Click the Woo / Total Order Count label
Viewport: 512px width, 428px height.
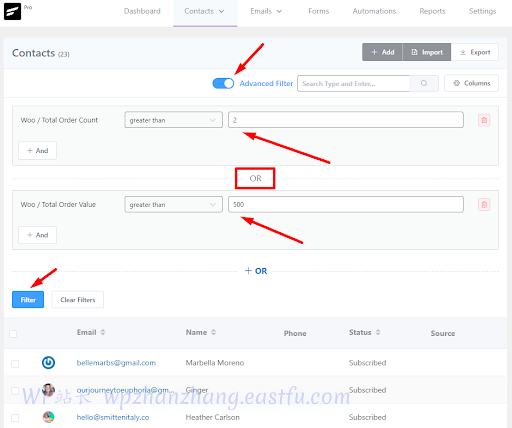pos(59,120)
